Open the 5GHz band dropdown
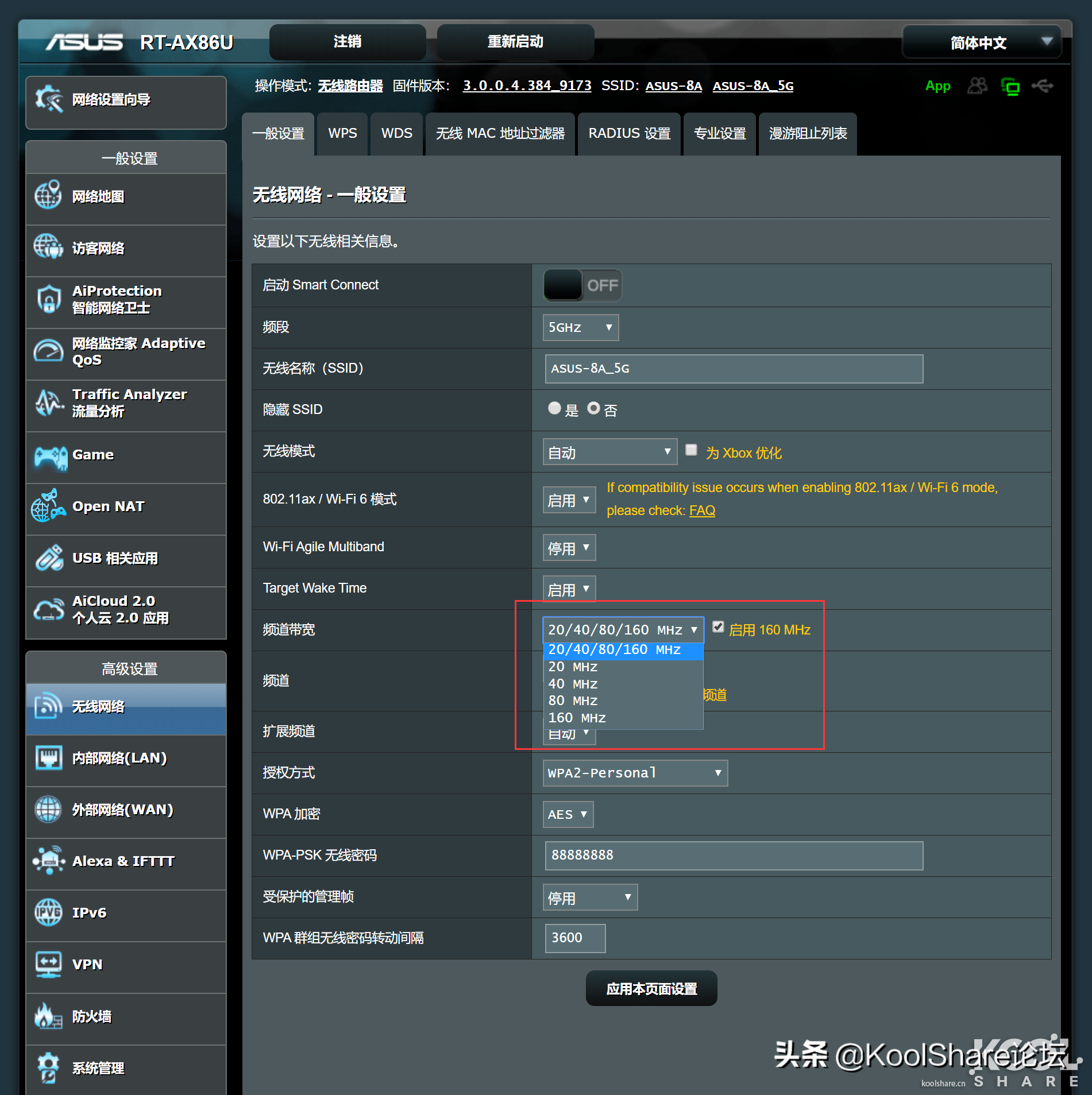This screenshot has height=1095, width=1092. 580,327
